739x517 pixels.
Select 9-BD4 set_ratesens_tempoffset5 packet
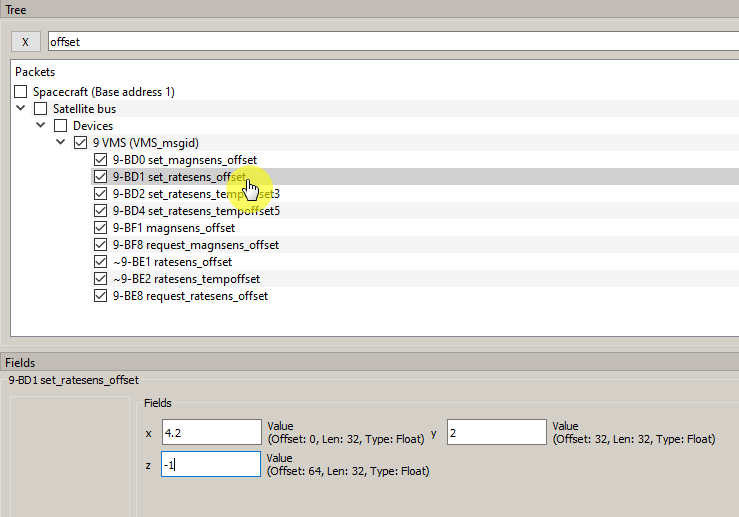point(195,211)
